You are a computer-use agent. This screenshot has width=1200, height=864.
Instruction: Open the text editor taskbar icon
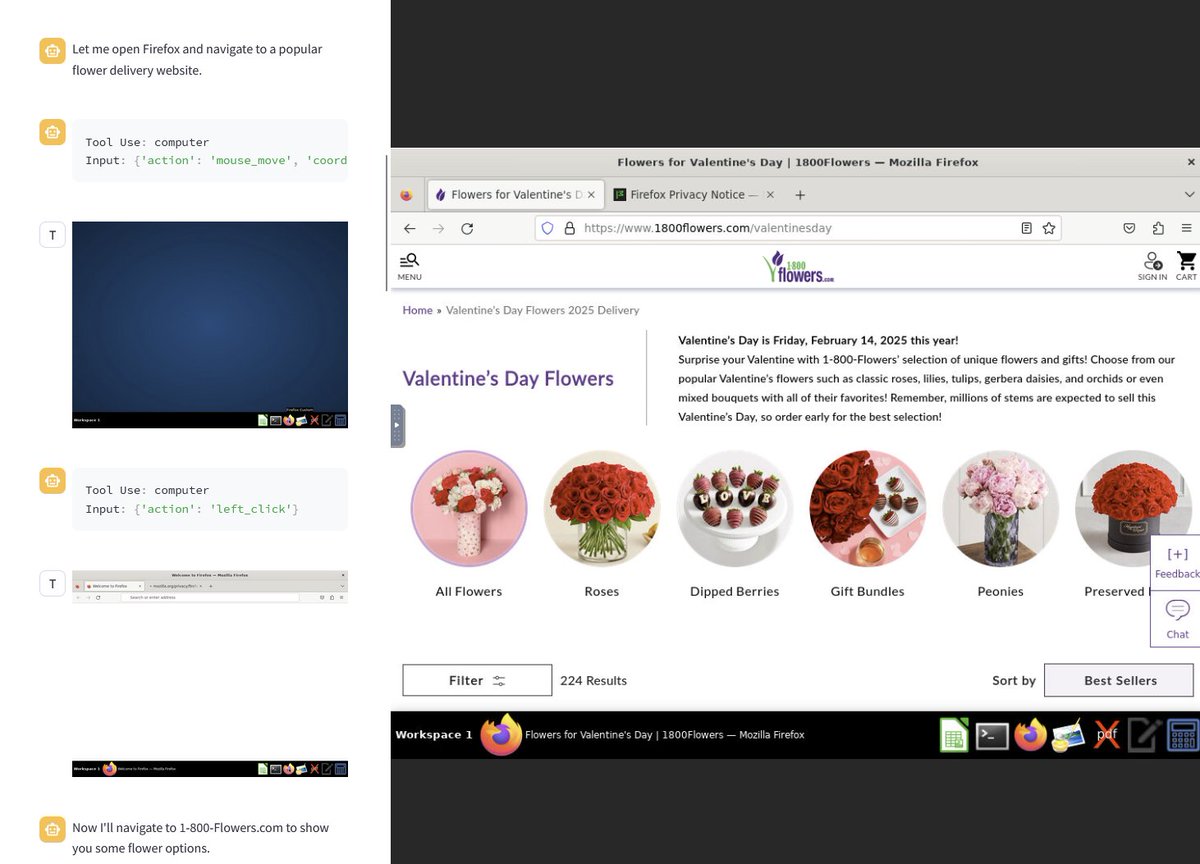(1144, 735)
